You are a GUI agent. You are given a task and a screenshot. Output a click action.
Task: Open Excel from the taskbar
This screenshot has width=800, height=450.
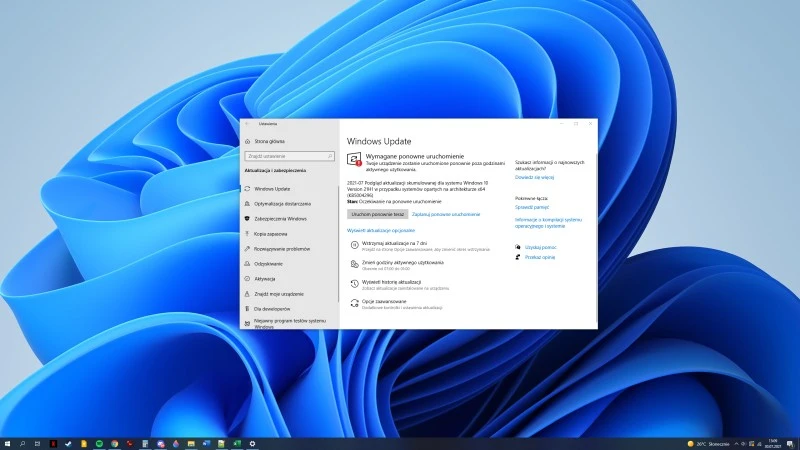click(237, 444)
